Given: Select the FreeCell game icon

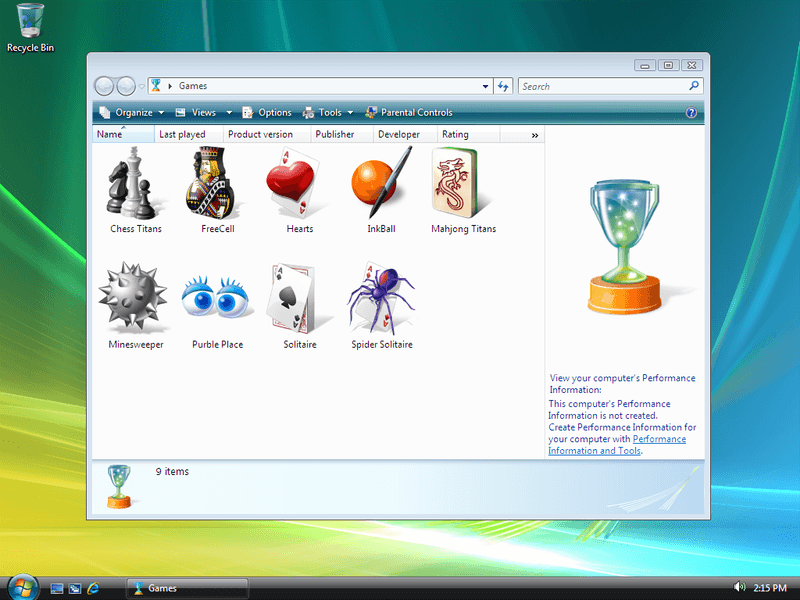Looking at the screenshot, I should click(211, 182).
